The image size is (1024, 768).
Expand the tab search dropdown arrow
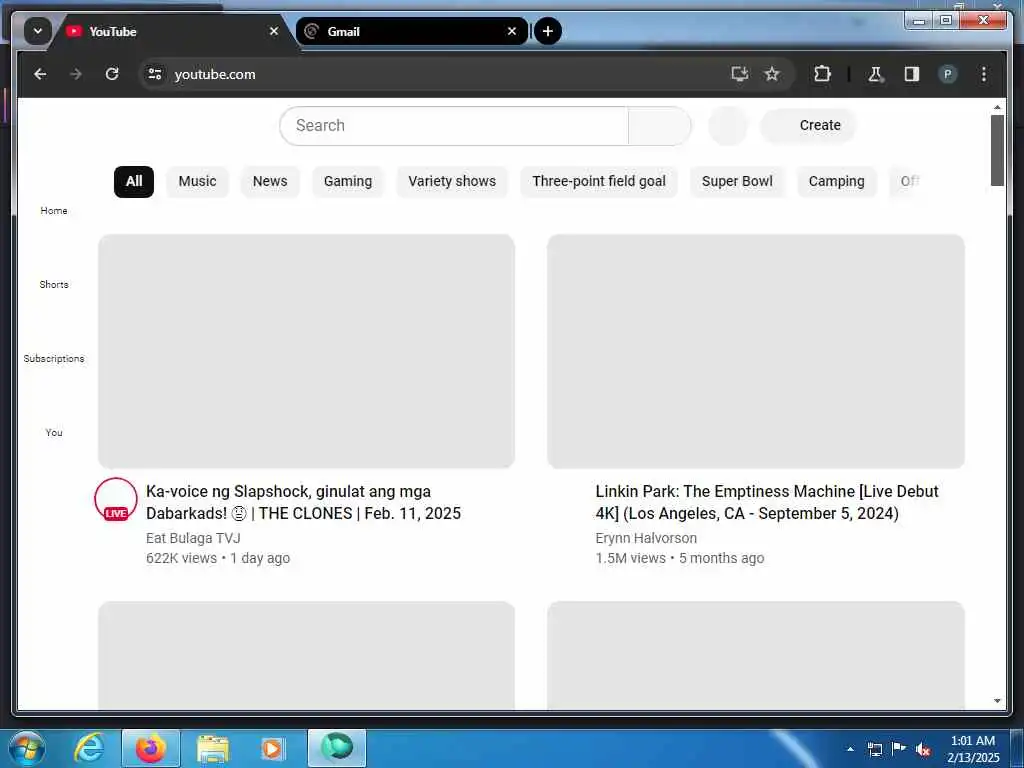(38, 31)
